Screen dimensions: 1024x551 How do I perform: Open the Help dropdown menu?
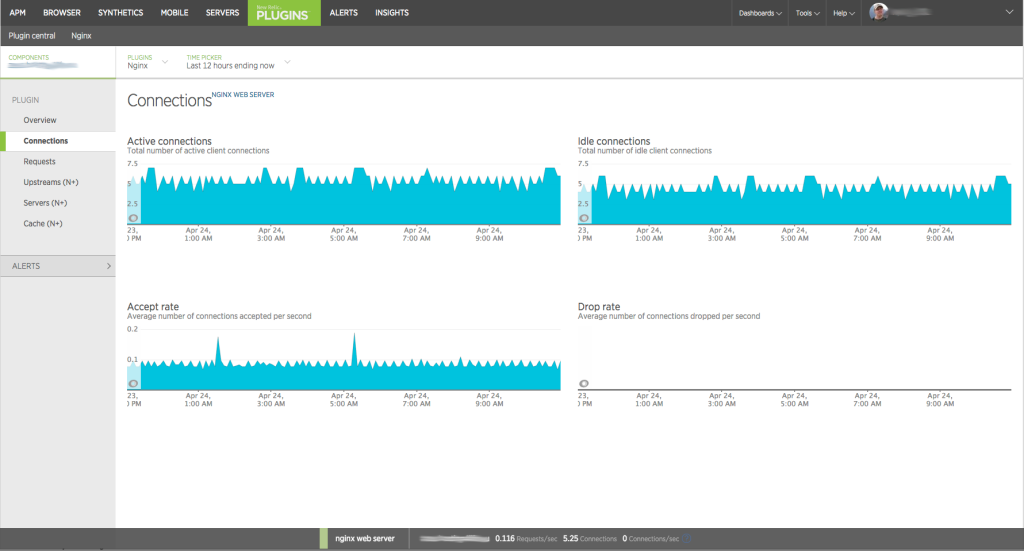(x=844, y=13)
